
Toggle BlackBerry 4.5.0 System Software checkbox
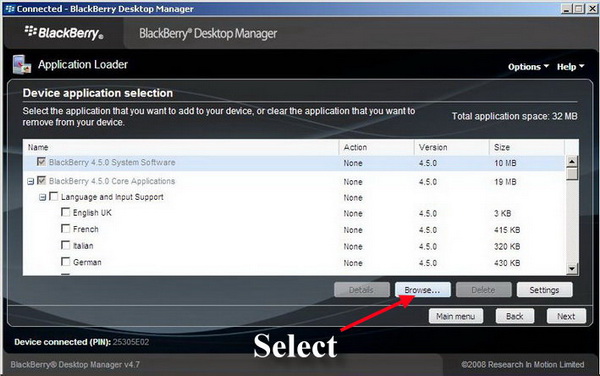tap(41, 162)
